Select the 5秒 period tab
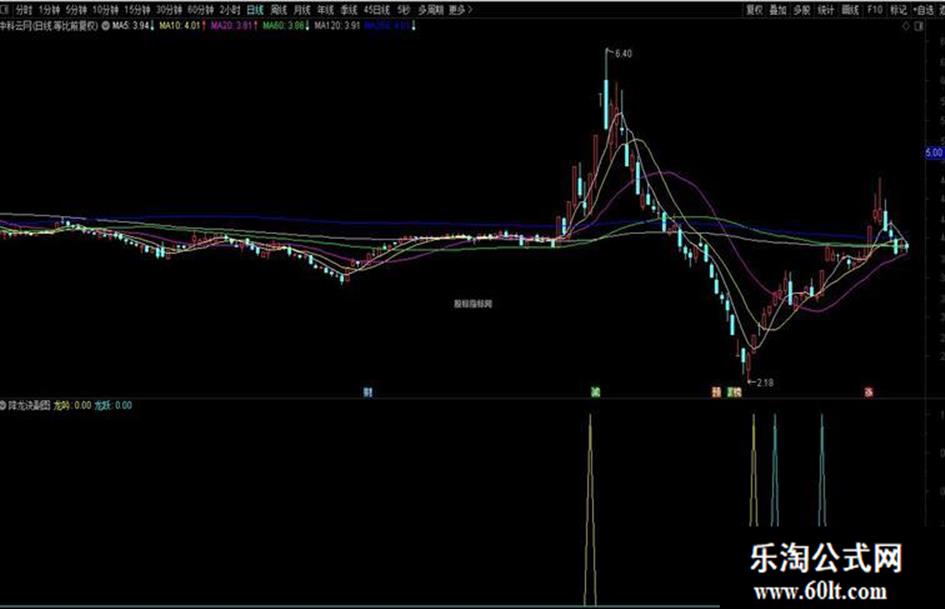Screen dimensions: 945x609 click(x=404, y=10)
